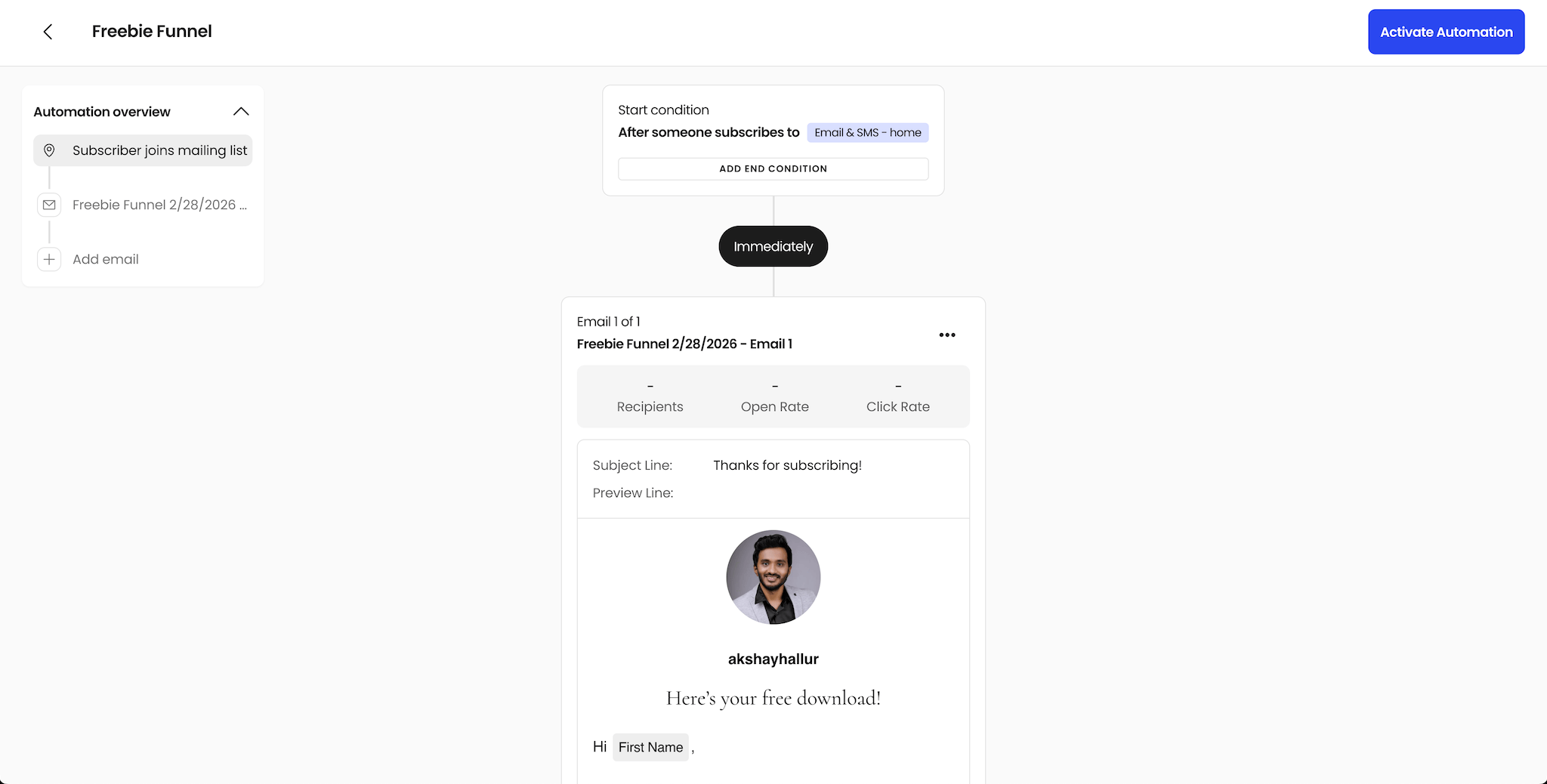Click the location pin icon beside Subscriber joins

pos(50,150)
